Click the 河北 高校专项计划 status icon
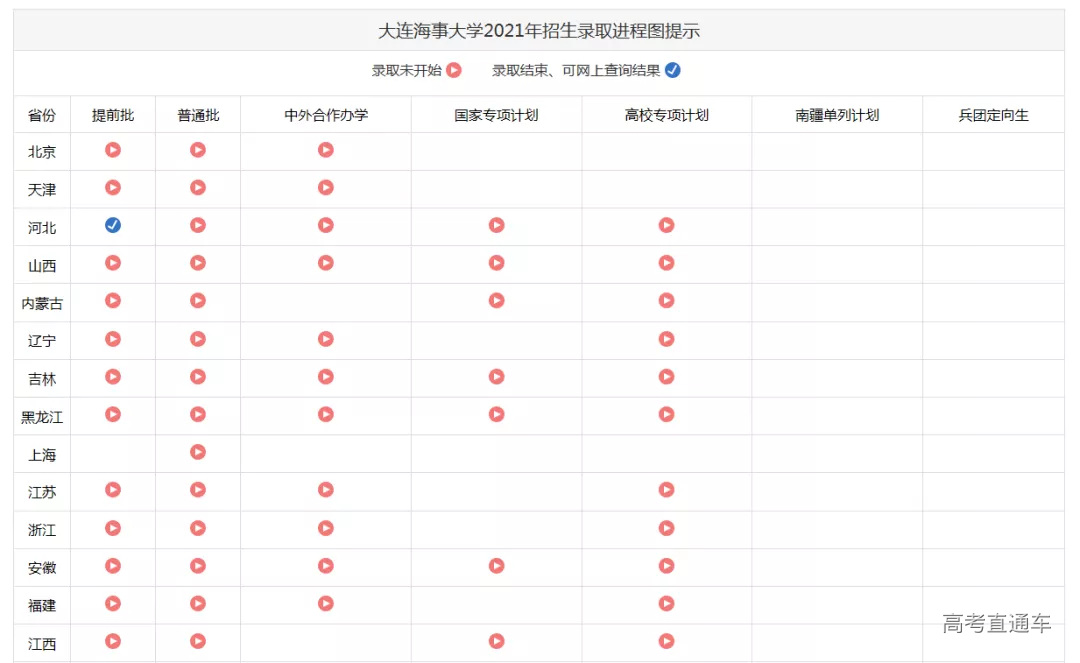Image resolution: width=1080 pixels, height=663 pixels. 666,225
